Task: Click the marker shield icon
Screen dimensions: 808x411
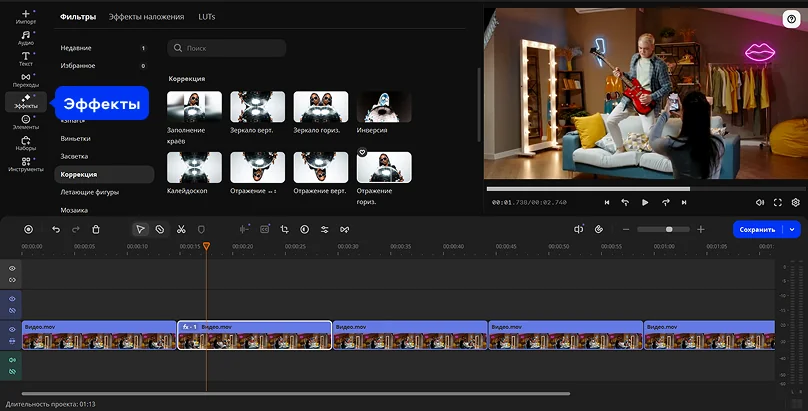Action: [x=201, y=230]
